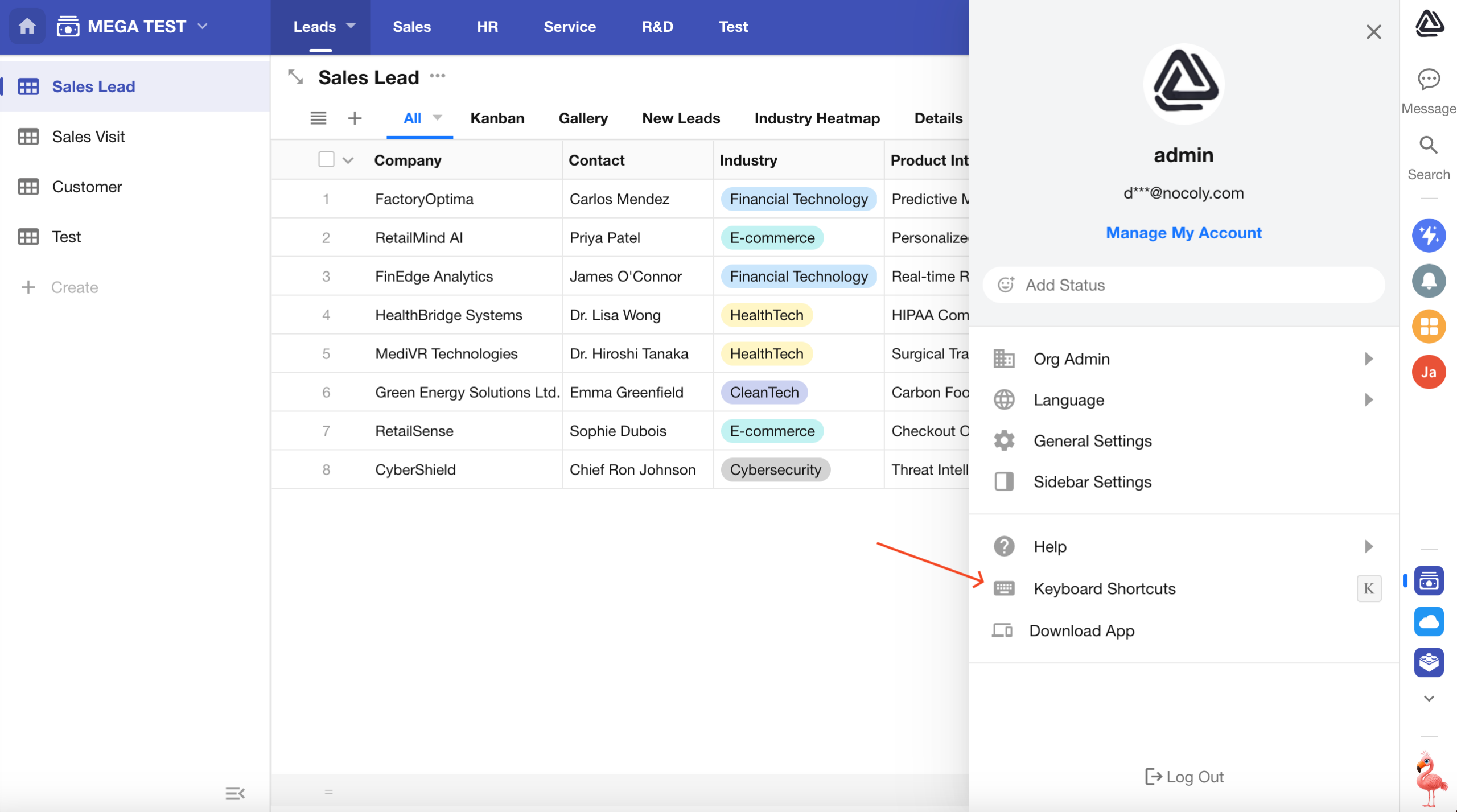The height and width of the screenshot is (812, 1457).
Task: Click the Log Out button
Action: [1184, 777]
